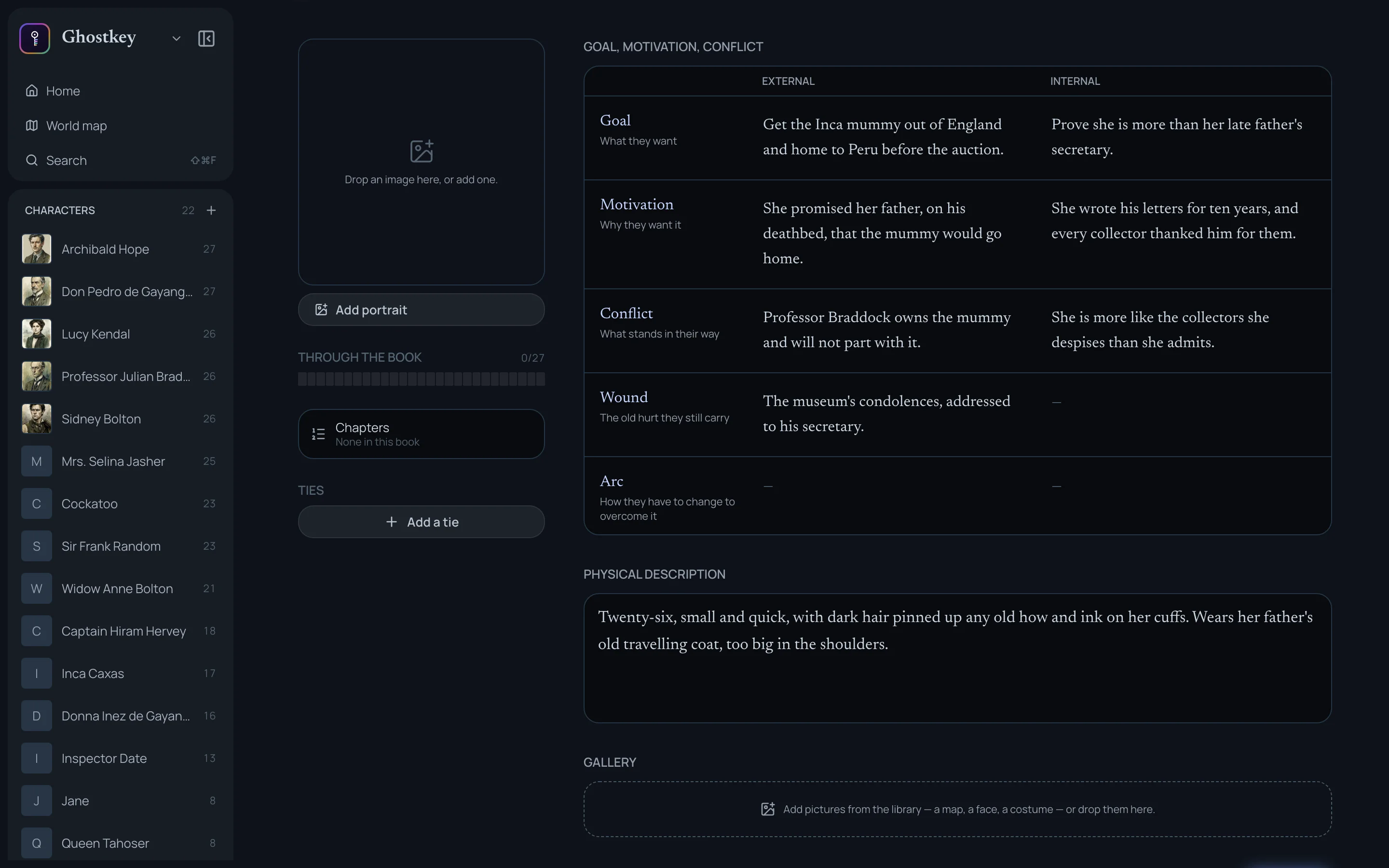Add a new character with the plus icon
The height and width of the screenshot is (868, 1389).
211,210
